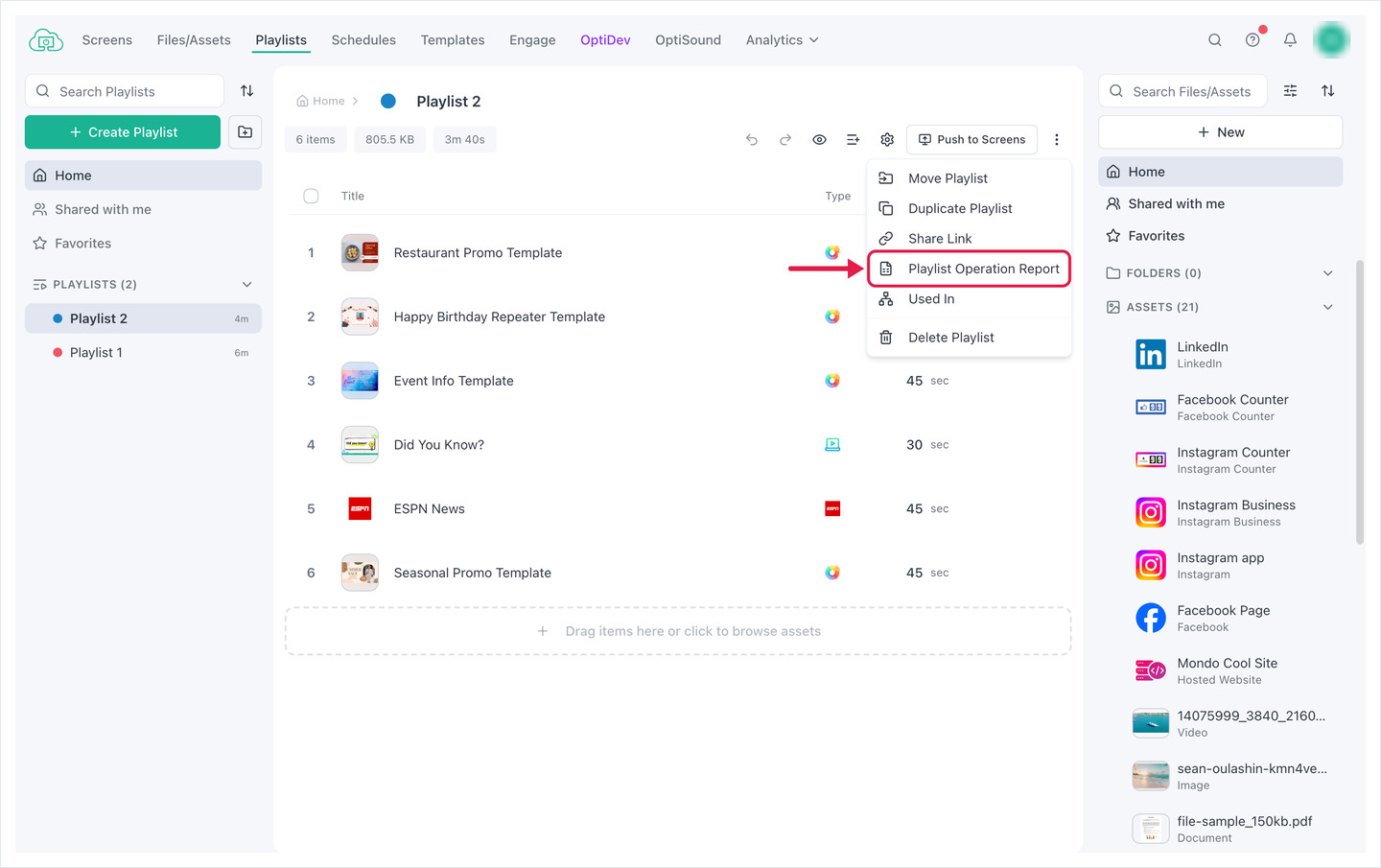
Task: Select Share Link menu entry
Action: (x=969, y=239)
